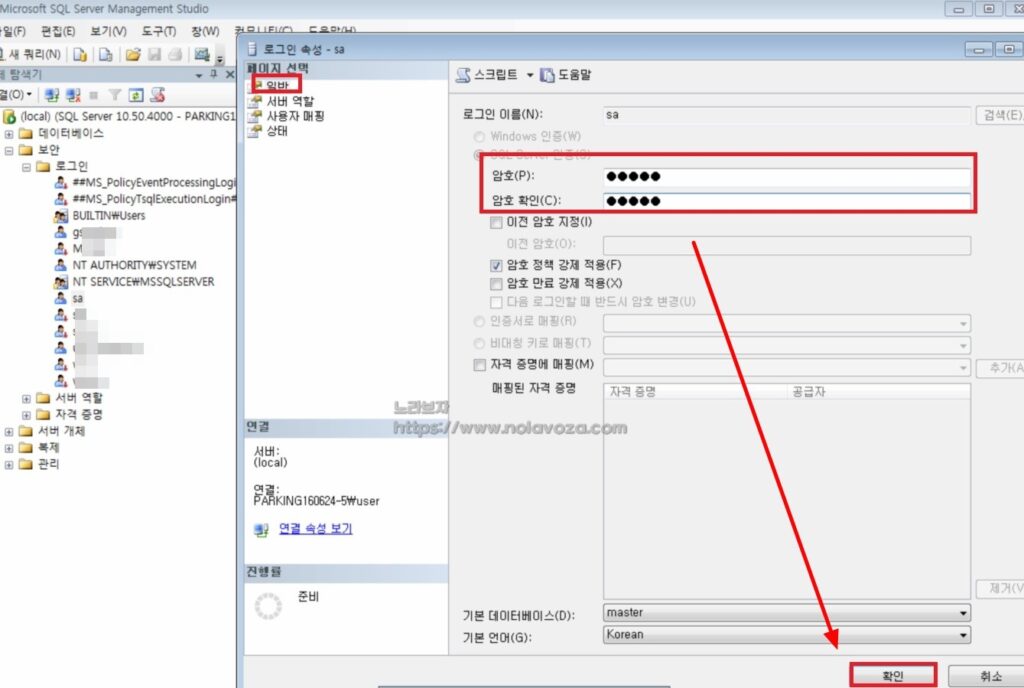Click the greyed save disk icon
The width and height of the screenshot is (1024, 688).
pos(154,54)
